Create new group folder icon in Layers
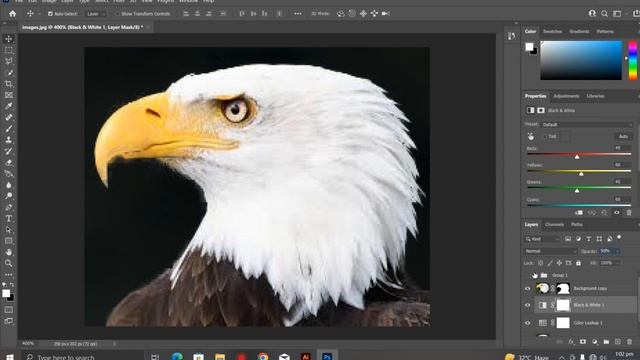Image resolution: width=640 pixels, height=360 pixels. coord(606,342)
